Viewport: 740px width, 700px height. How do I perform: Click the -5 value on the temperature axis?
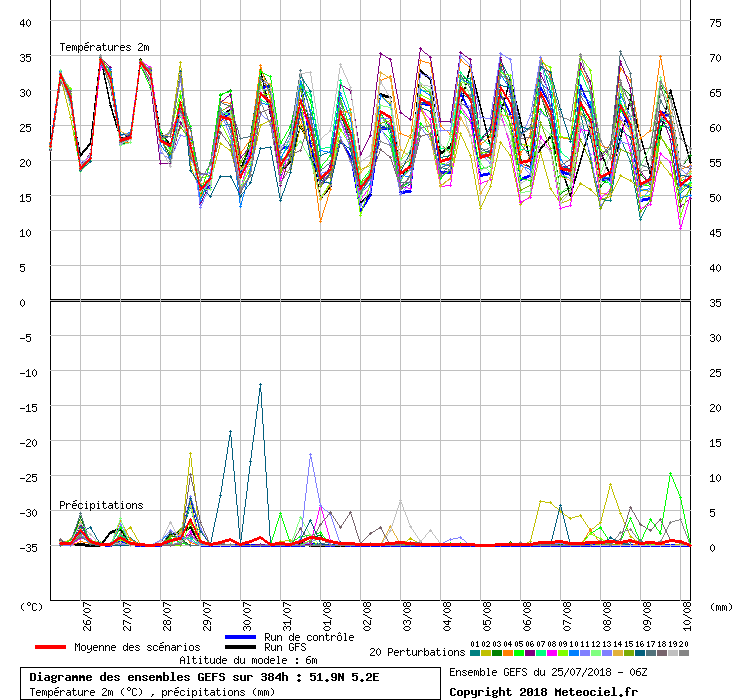pyautogui.click(x=25, y=338)
